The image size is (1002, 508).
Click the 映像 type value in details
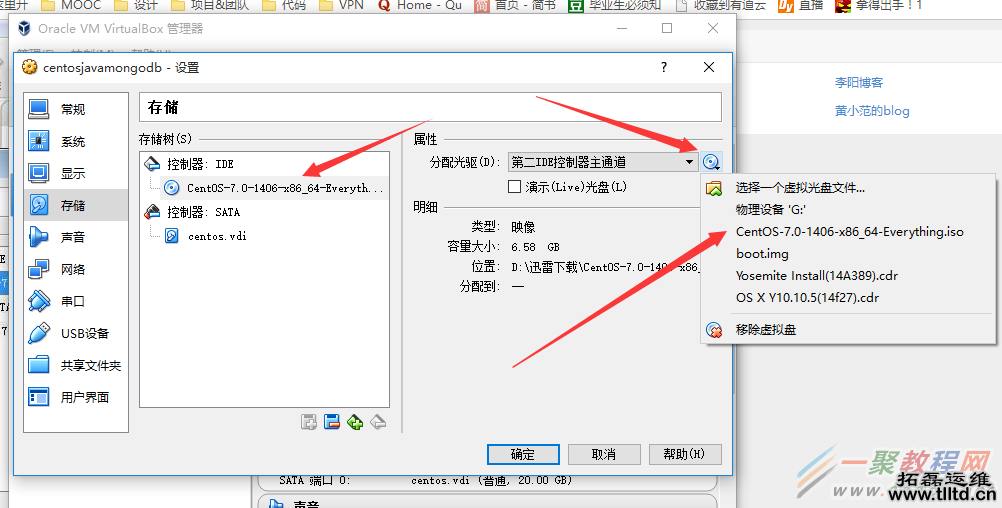(523, 227)
